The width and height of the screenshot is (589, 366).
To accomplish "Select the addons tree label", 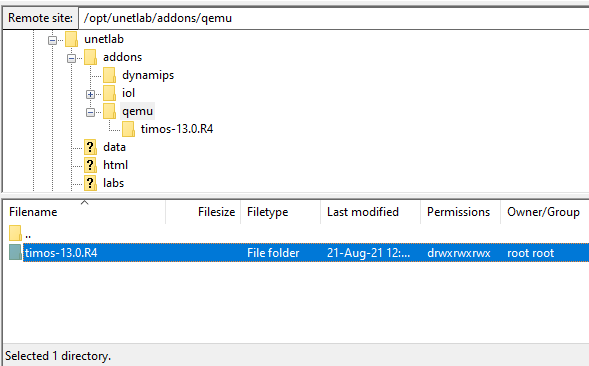I will coord(123,57).
